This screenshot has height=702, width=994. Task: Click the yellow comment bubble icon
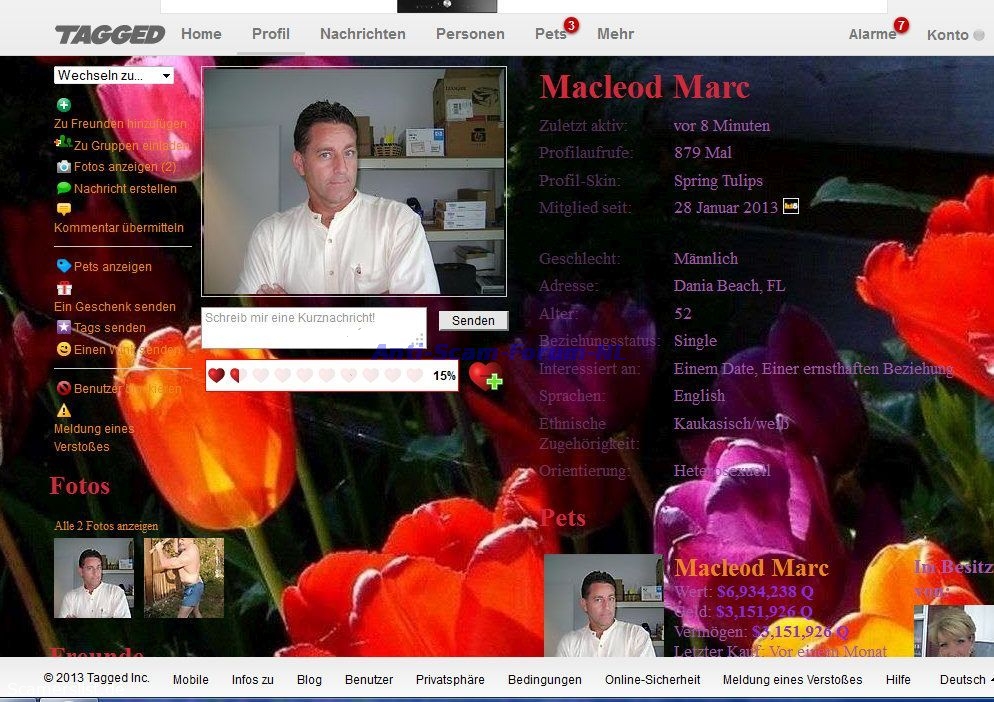[x=64, y=209]
